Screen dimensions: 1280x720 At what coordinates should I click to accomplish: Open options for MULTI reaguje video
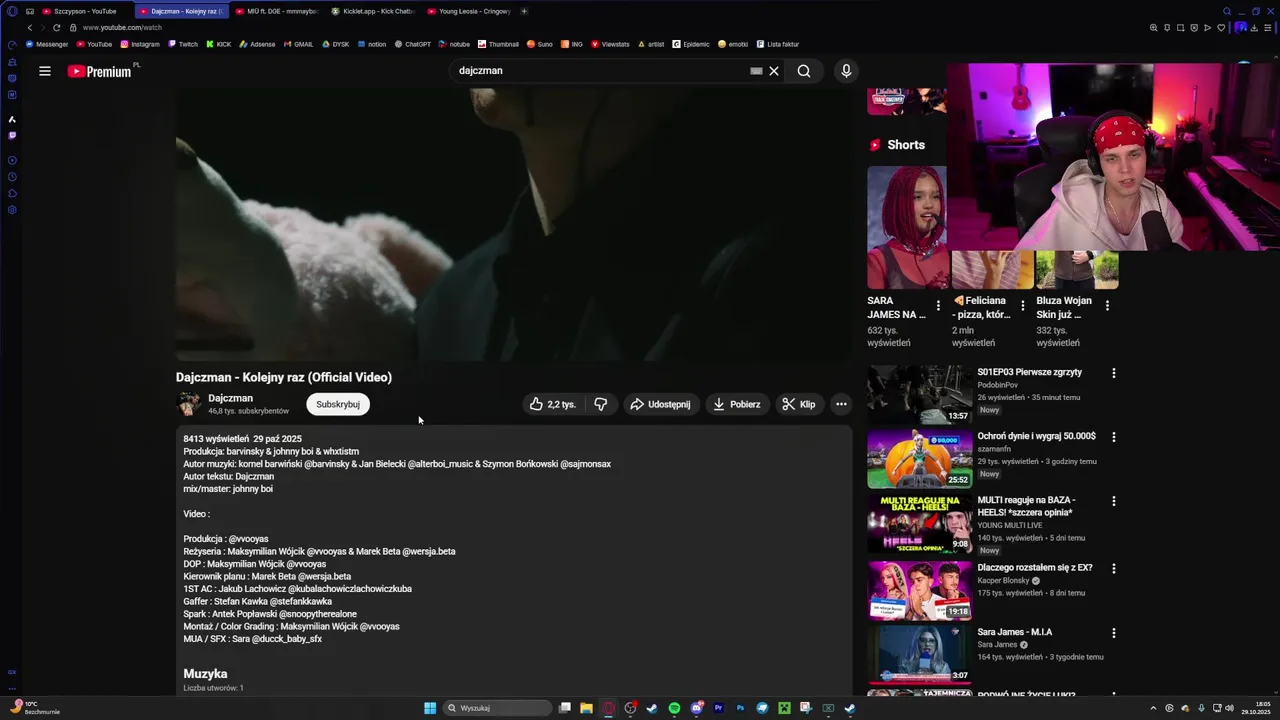pyautogui.click(x=1114, y=501)
